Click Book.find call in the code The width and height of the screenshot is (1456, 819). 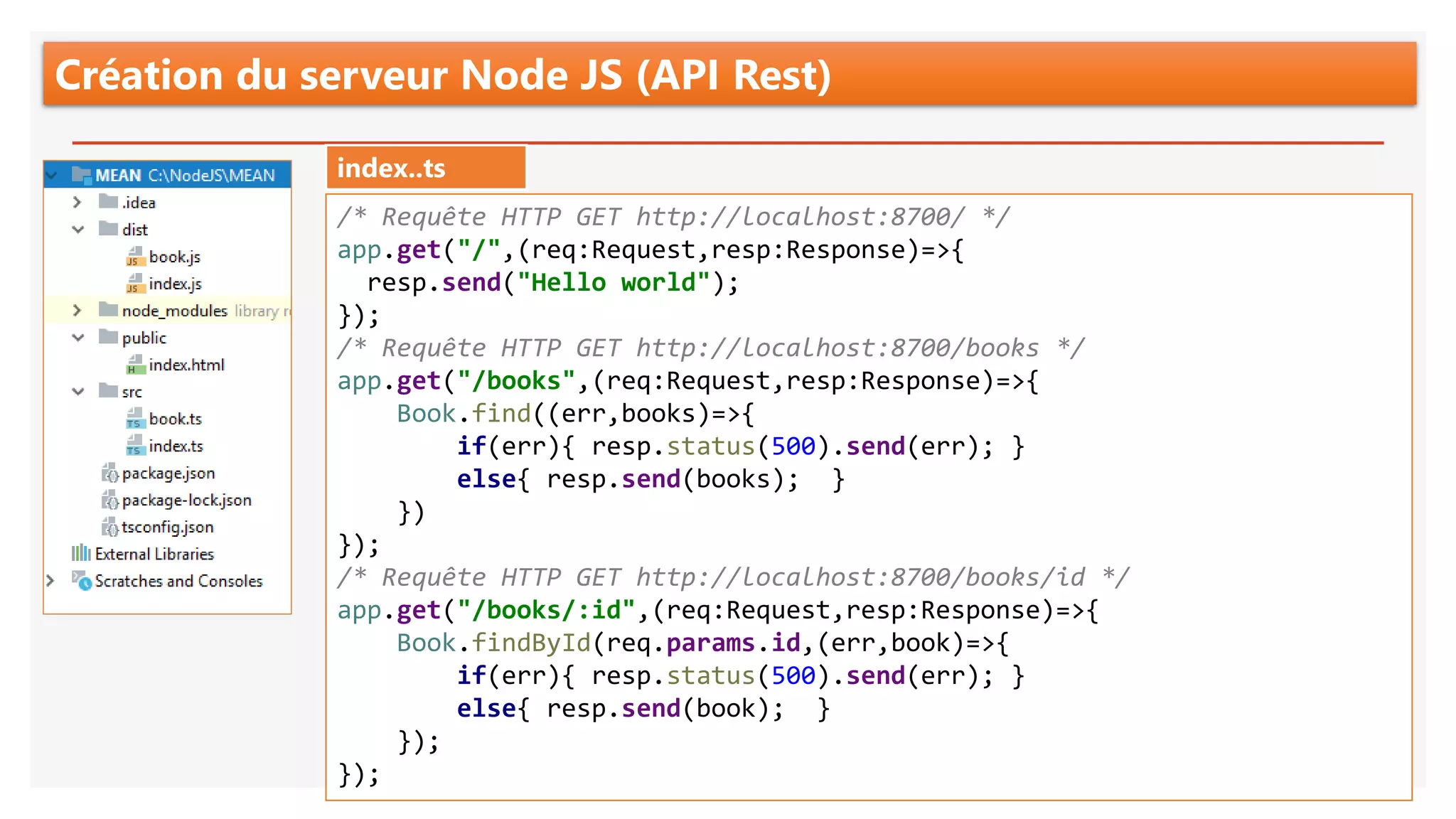464,413
